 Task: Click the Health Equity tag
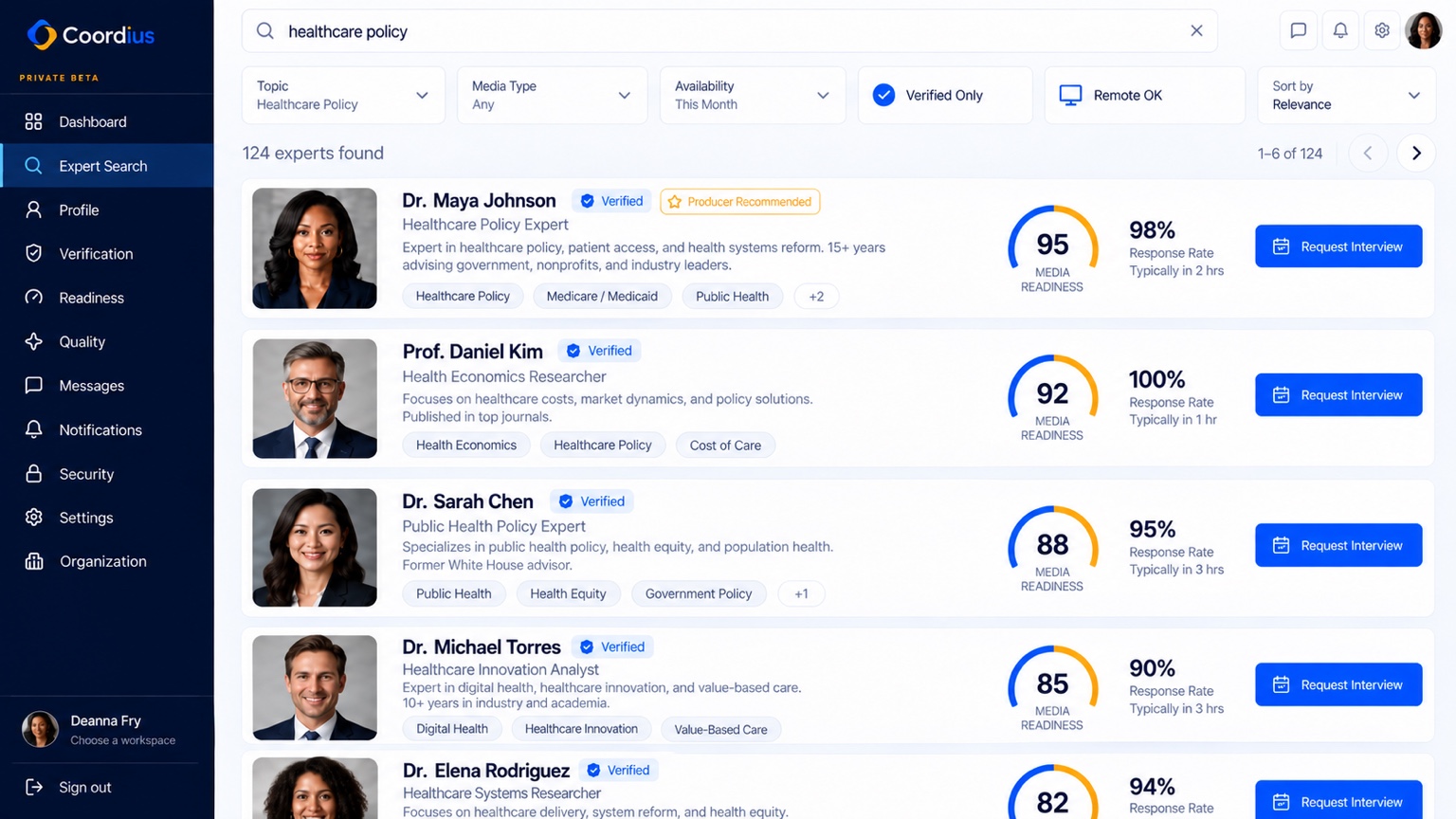point(568,593)
